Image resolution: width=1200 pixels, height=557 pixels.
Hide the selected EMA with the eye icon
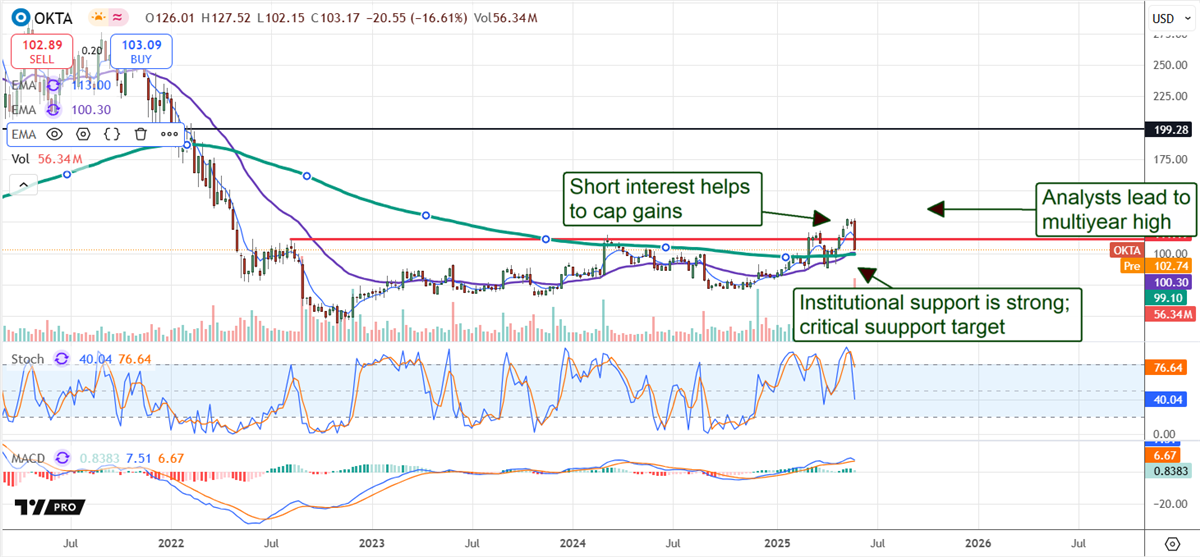pyautogui.click(x=54, y=133)
